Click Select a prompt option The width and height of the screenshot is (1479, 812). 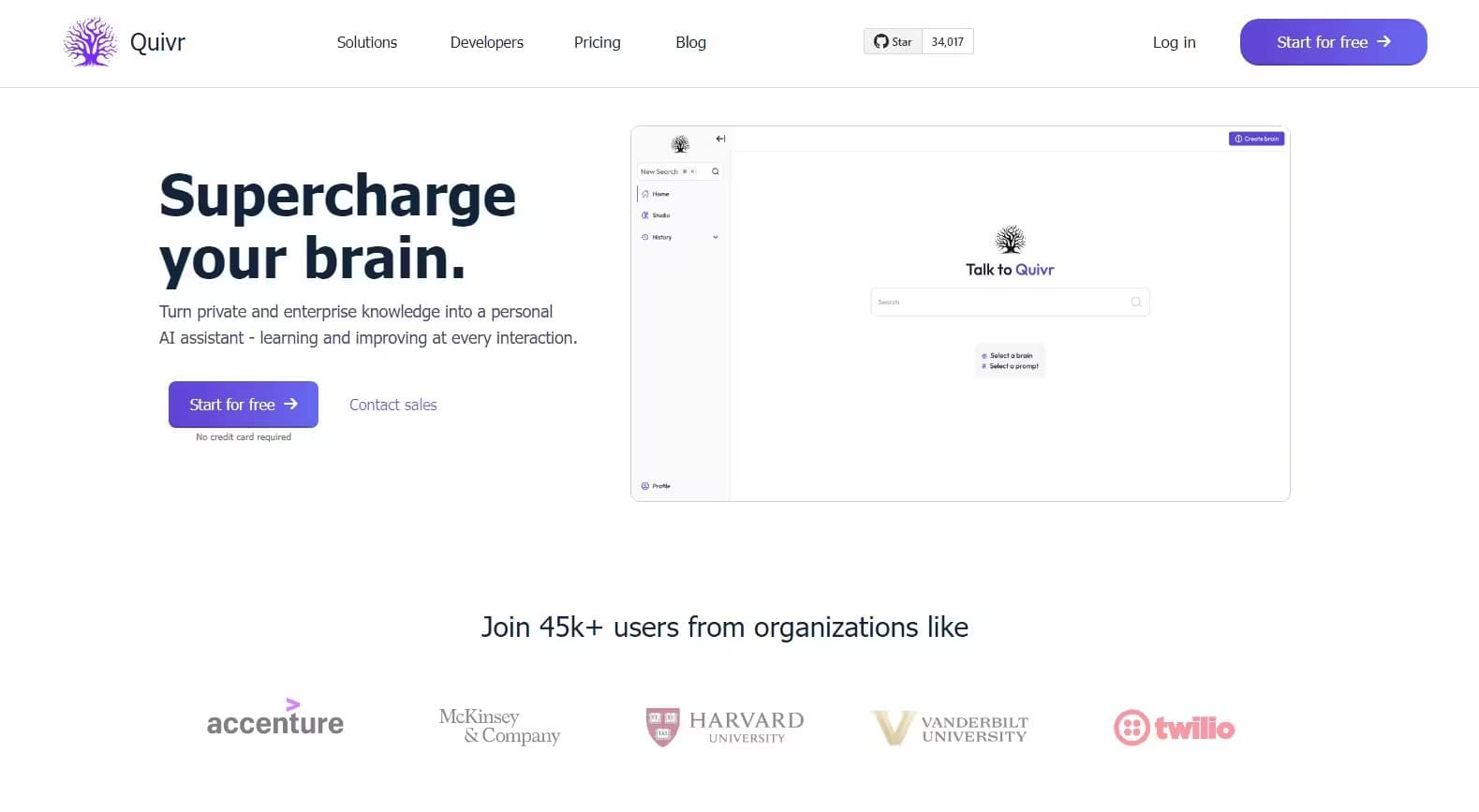(1010, 366)
